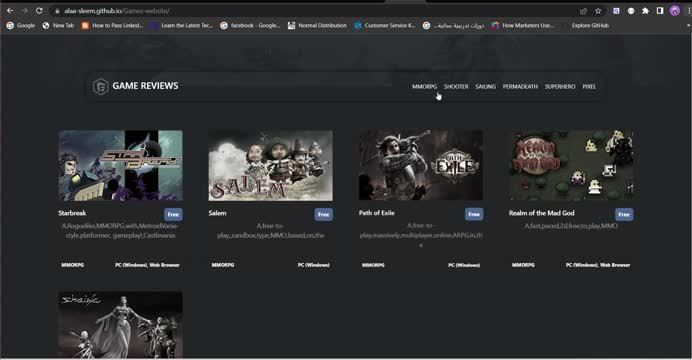
Task: Click the Free badge on Path of Exile
Action: coord(474,214)
